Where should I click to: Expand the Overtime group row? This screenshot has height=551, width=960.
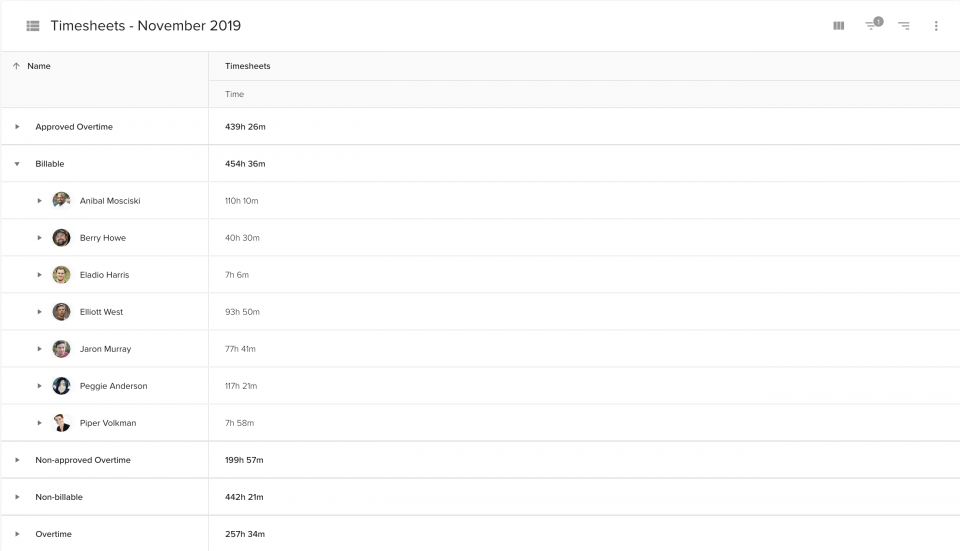tap(17, 534)
